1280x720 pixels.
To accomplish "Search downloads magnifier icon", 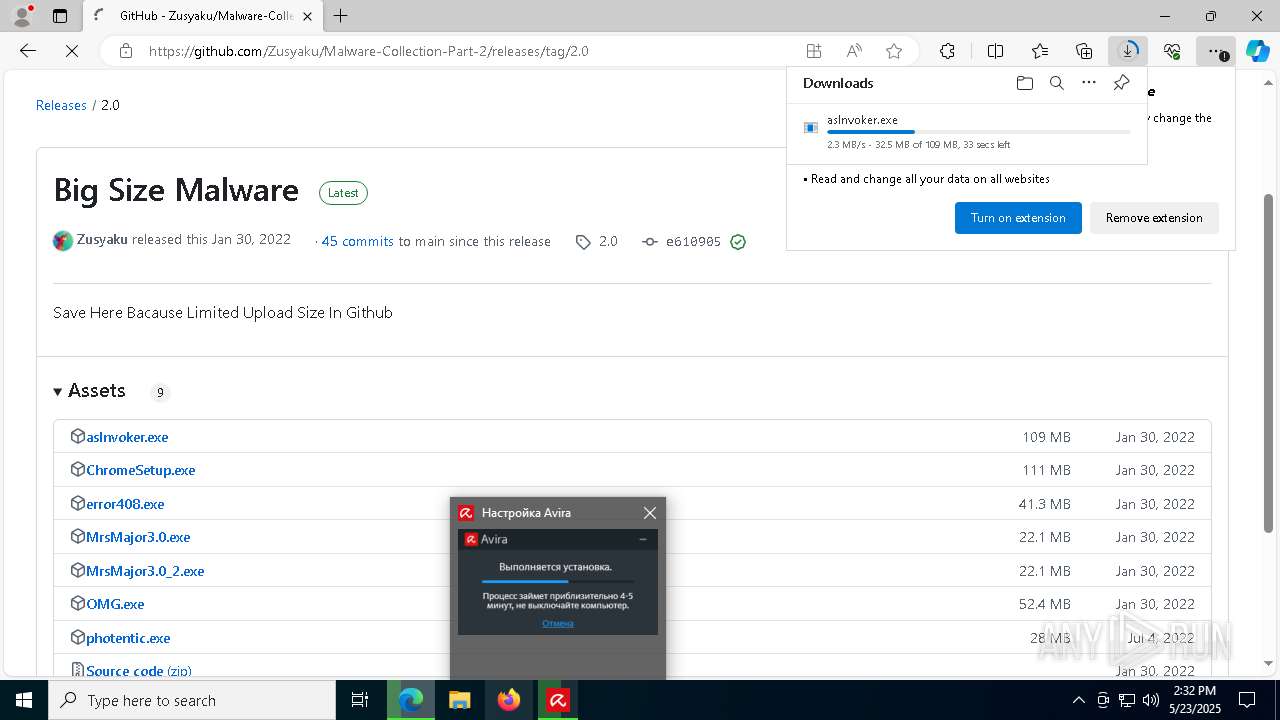I will click(x=1056, y=83).
